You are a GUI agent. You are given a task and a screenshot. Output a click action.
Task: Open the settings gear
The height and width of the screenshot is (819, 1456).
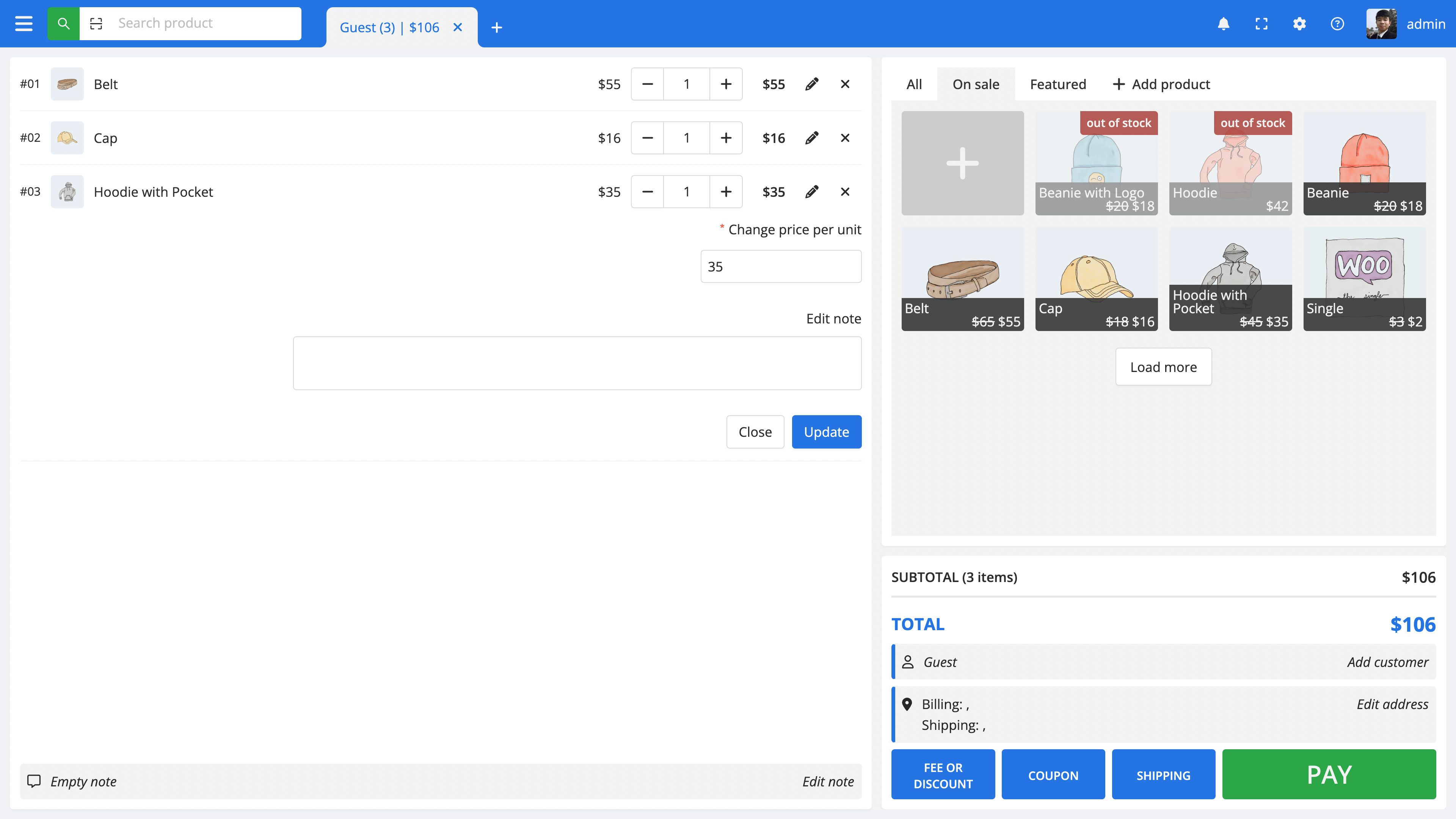(1299, 24)
